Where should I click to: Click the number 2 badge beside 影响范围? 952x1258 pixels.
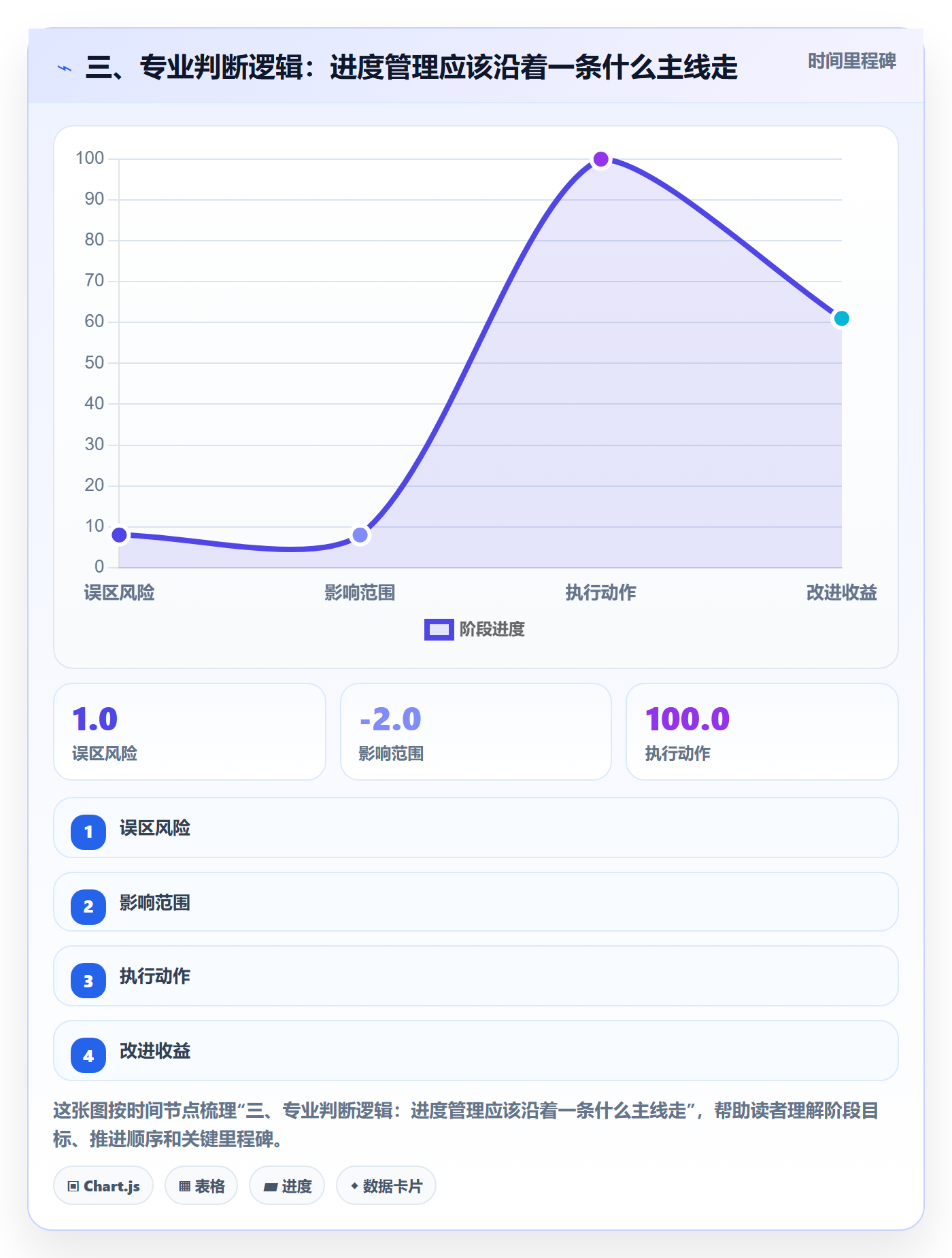(x=88, y=906)
